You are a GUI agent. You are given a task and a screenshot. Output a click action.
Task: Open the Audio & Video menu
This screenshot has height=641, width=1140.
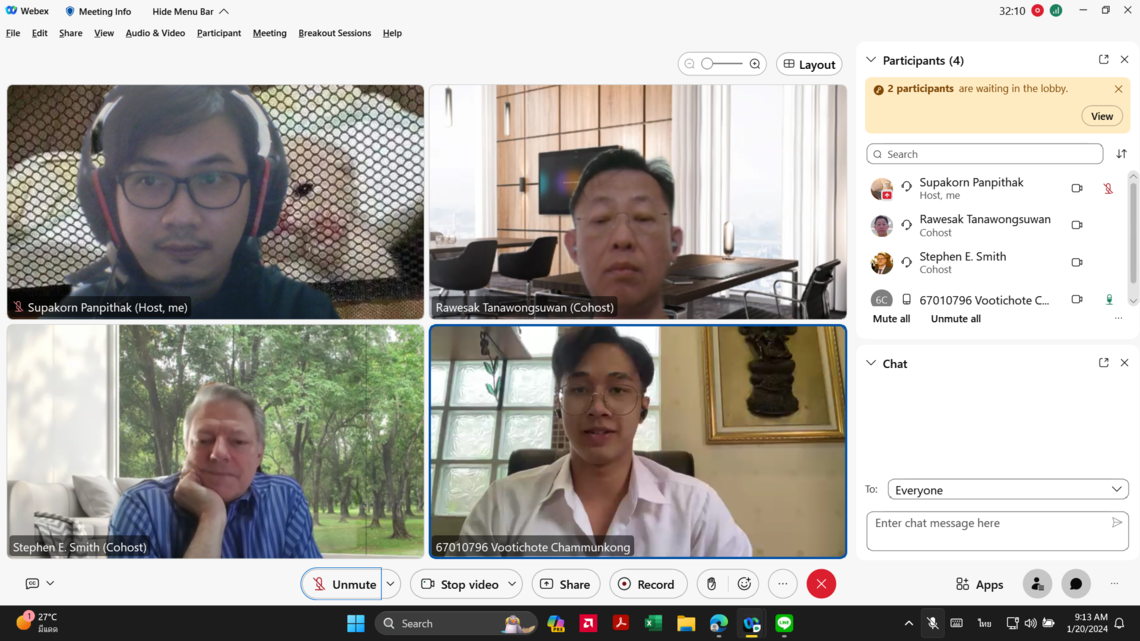(x=155, y=33)
